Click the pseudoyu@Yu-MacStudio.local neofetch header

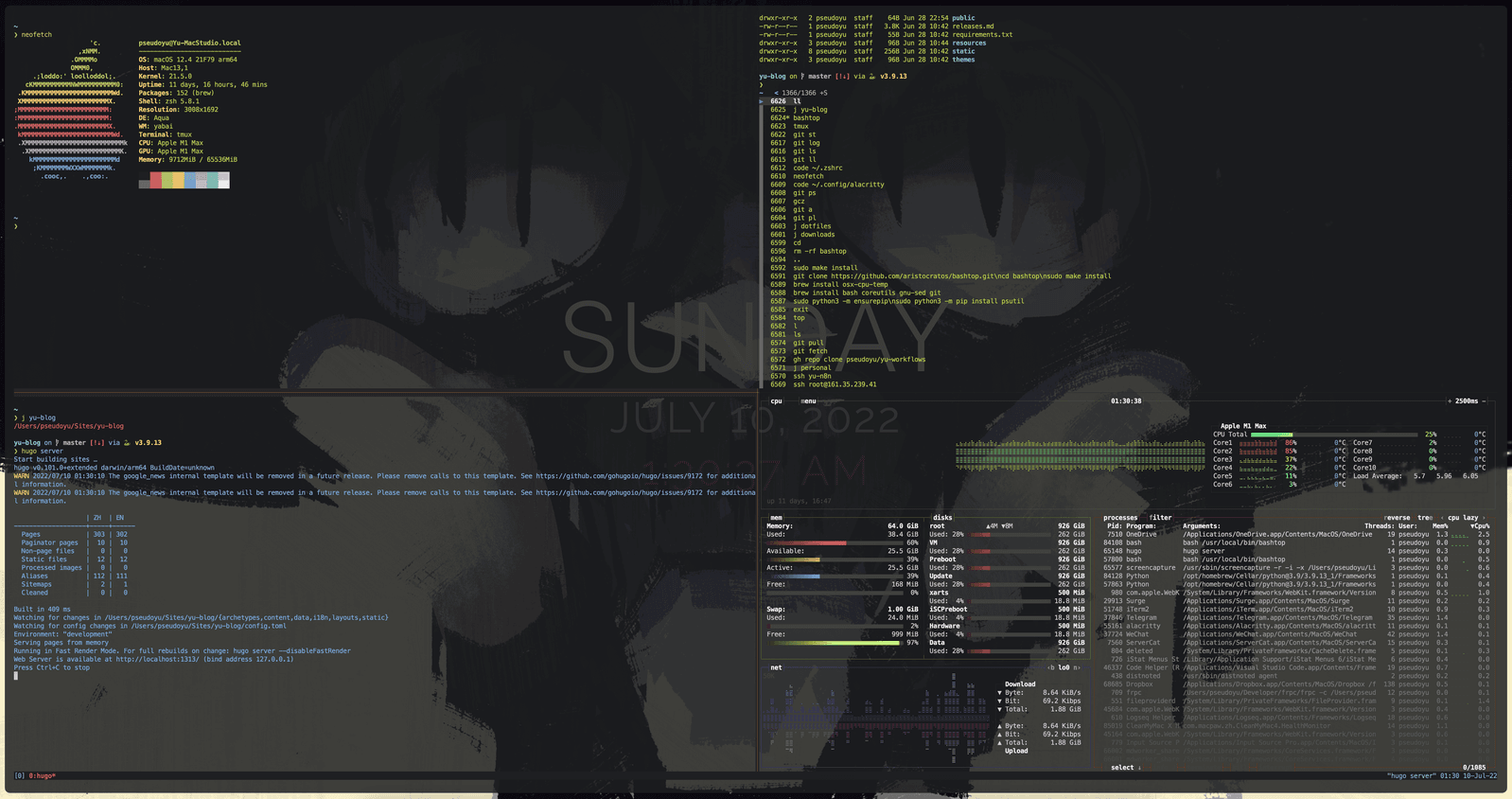pos(189,44)
